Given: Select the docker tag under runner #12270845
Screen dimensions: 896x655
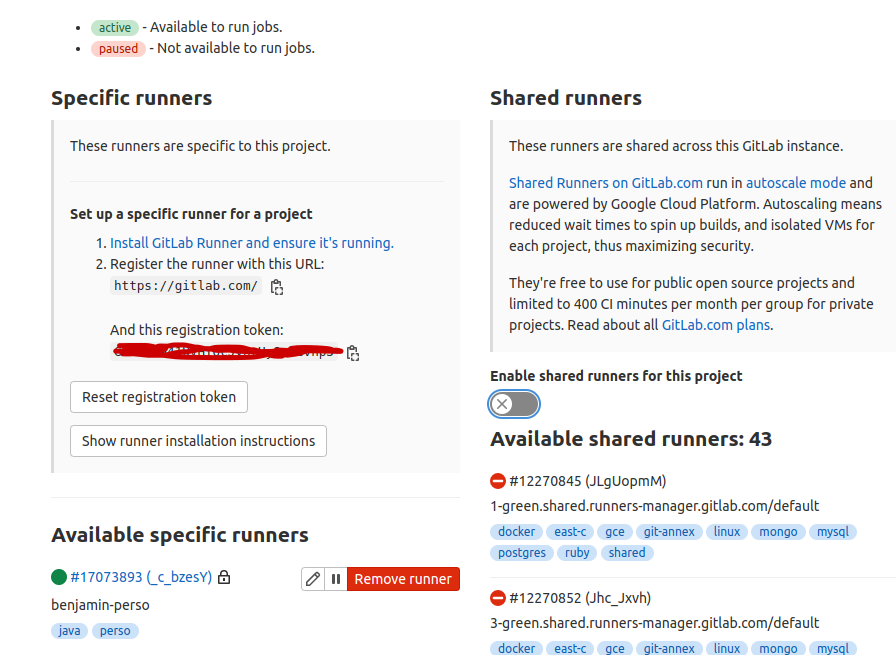Looking at the screenshot, I should tap(517, 532).
